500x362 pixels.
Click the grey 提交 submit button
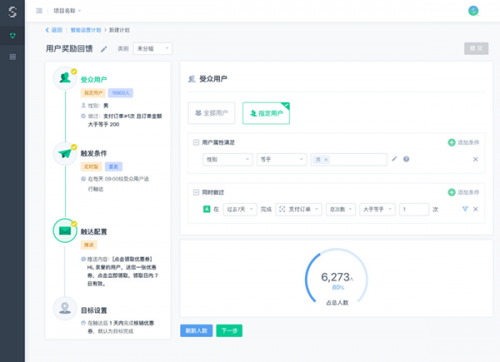(476, 48)
